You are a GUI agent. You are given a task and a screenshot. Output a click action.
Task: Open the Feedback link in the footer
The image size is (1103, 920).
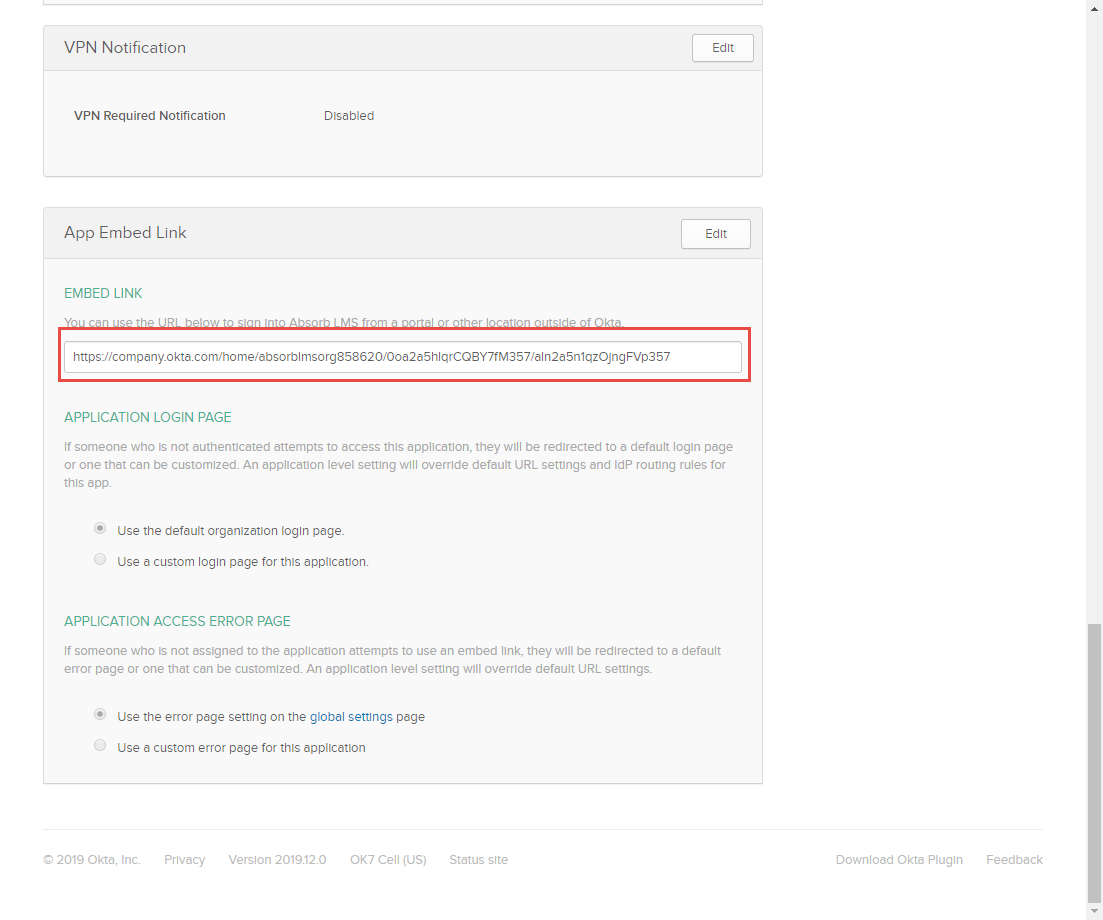1014,860
